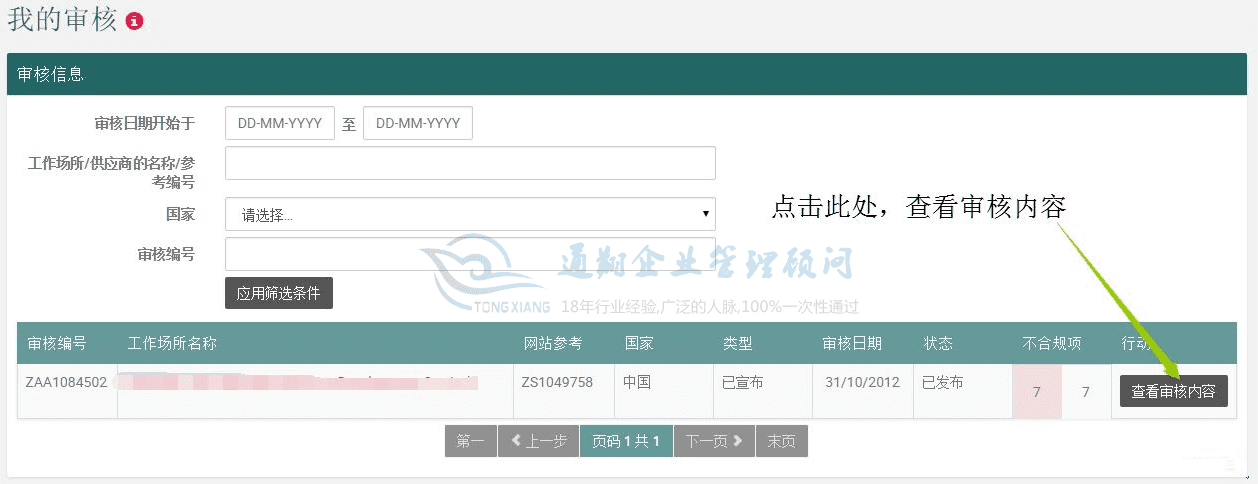
Task: Click the 审核编号 filter text field
Action: tap(470, 254)
